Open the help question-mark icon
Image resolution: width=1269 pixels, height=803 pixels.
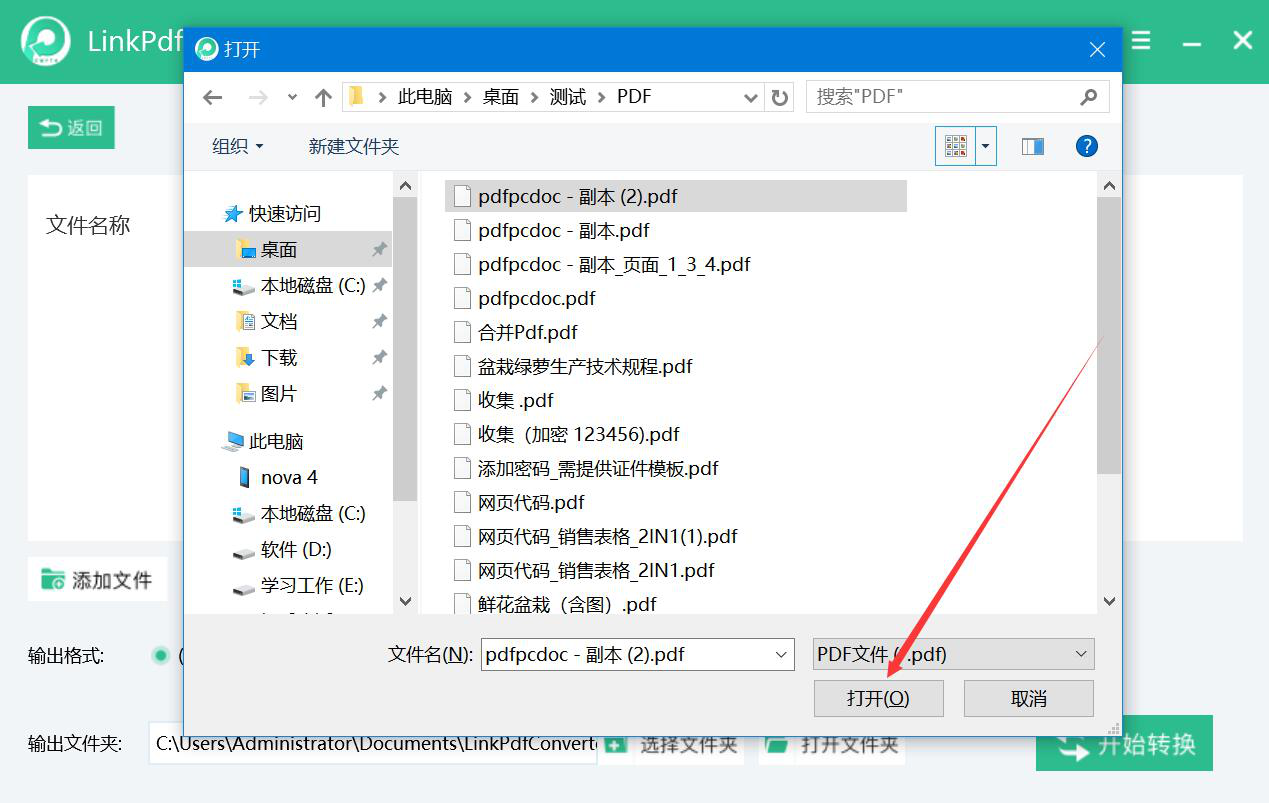pyautogui.click(x=1087, y=146)
